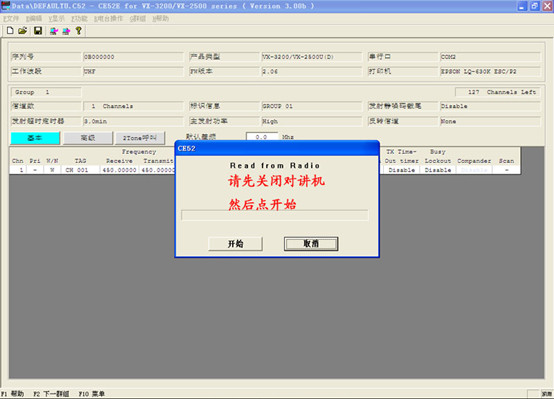Click the Save floppy disk icon
Screen dimensions: 554x399
pos(38,31)
